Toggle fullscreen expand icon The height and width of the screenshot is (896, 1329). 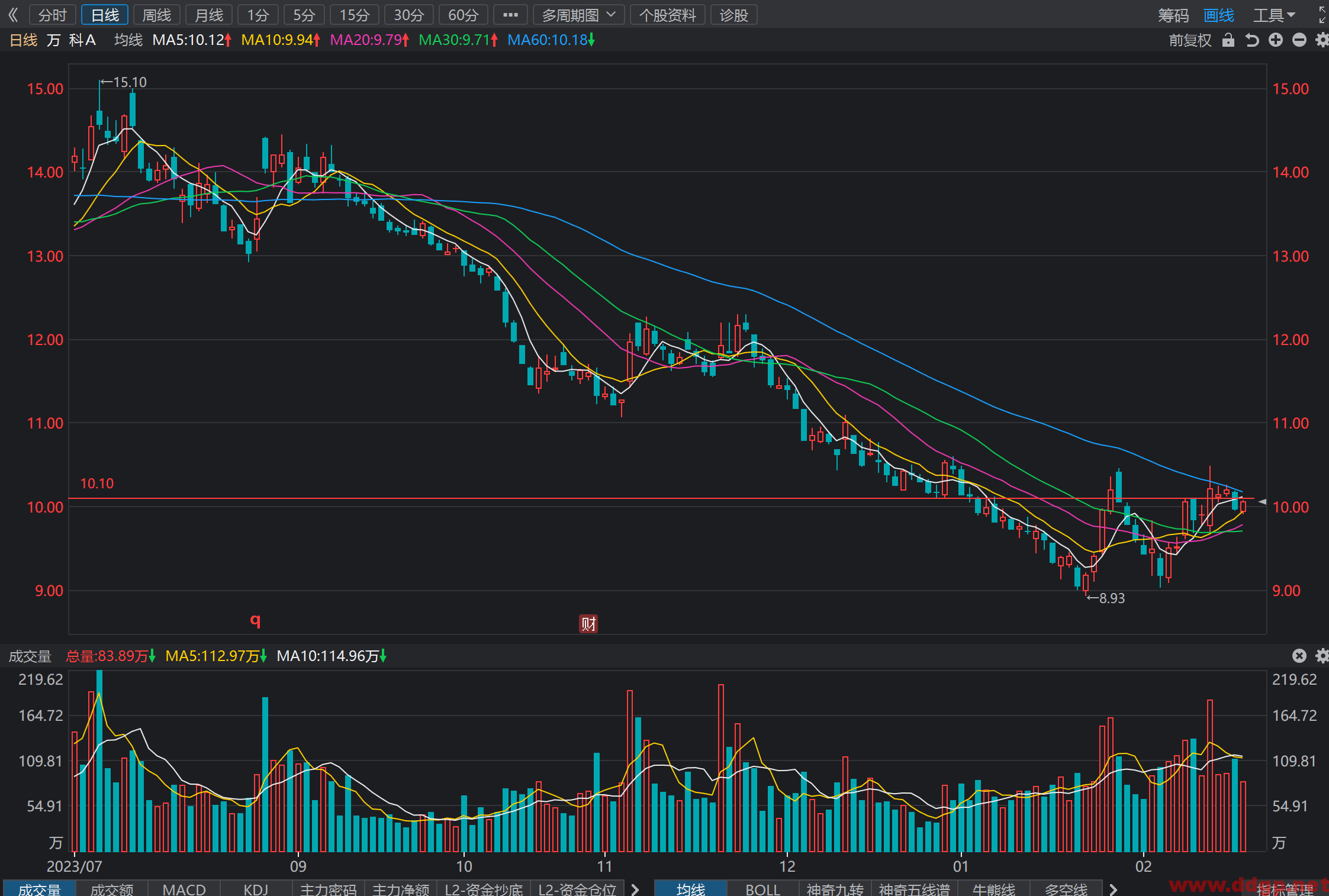coord(1322,15)
